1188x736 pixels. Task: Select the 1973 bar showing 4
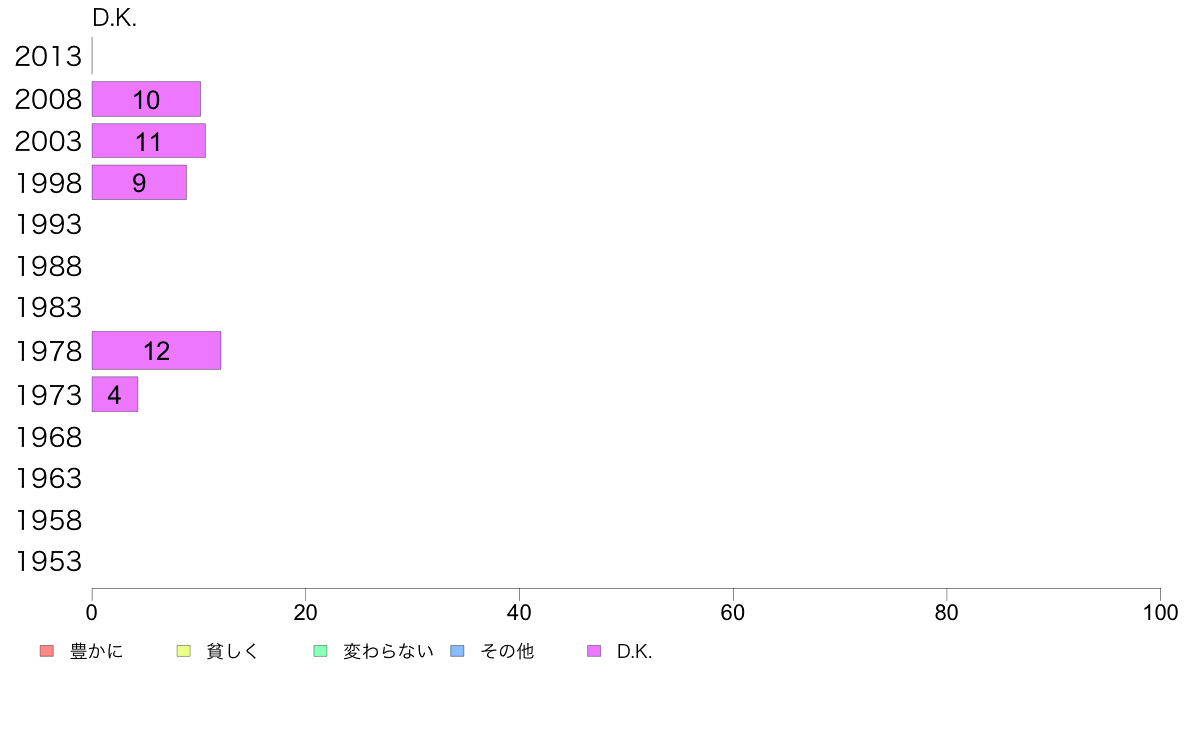click(114, 394)
